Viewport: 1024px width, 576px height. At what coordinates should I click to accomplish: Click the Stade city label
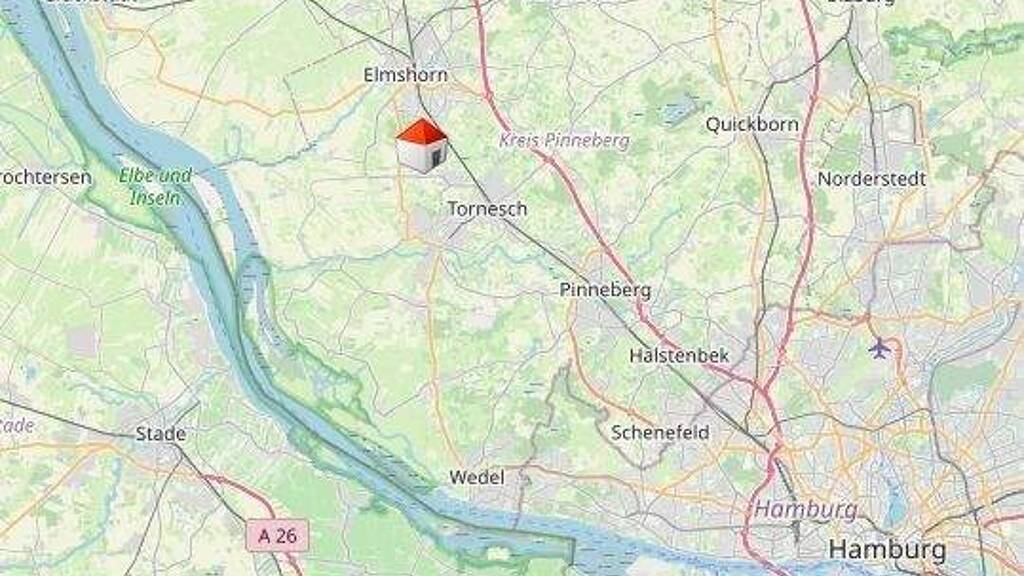click(x=161, y=434)
